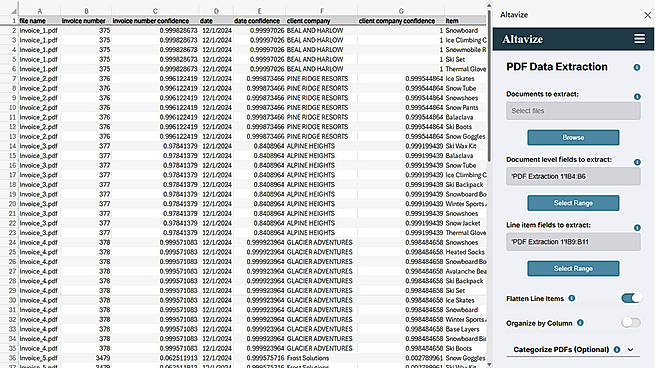Select column D header
The height and width of the screenshot is (368, 655).
216,11
